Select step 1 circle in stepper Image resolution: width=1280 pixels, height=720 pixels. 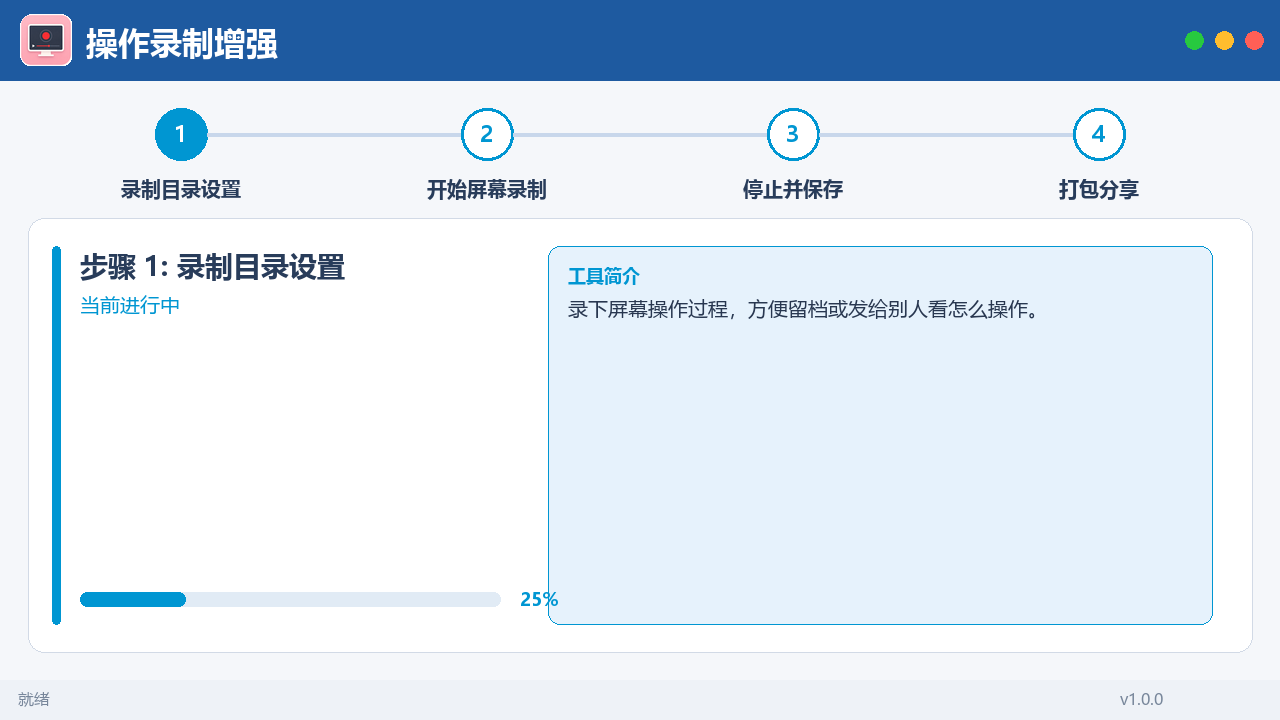coord(181,134)
